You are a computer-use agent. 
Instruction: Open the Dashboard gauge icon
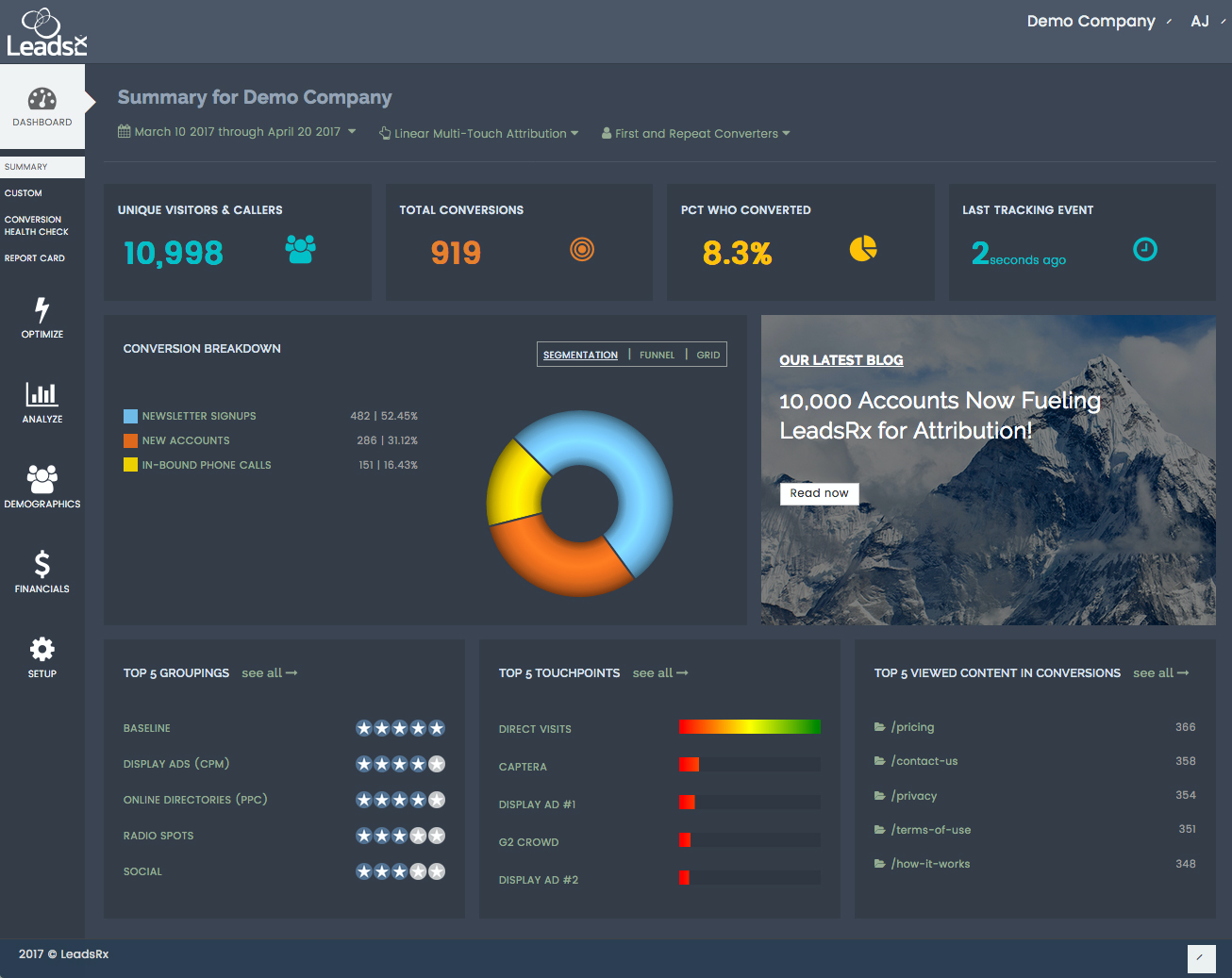pyautogui.click(x=42, y=99)
